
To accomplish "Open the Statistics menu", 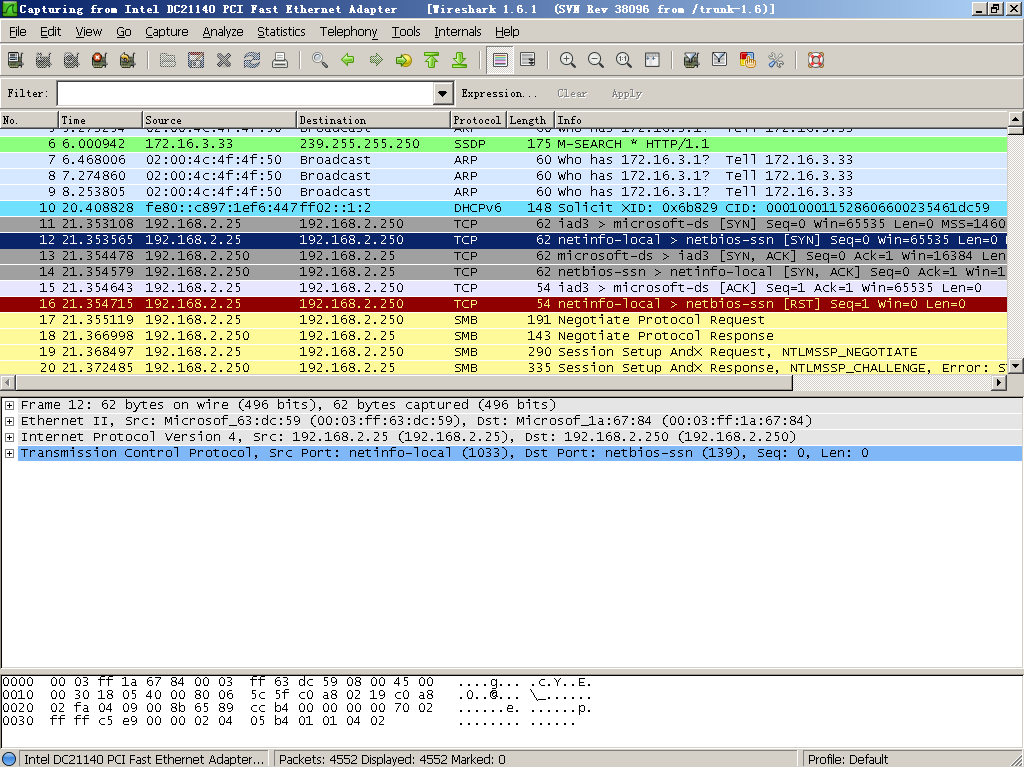I will 281,31.
